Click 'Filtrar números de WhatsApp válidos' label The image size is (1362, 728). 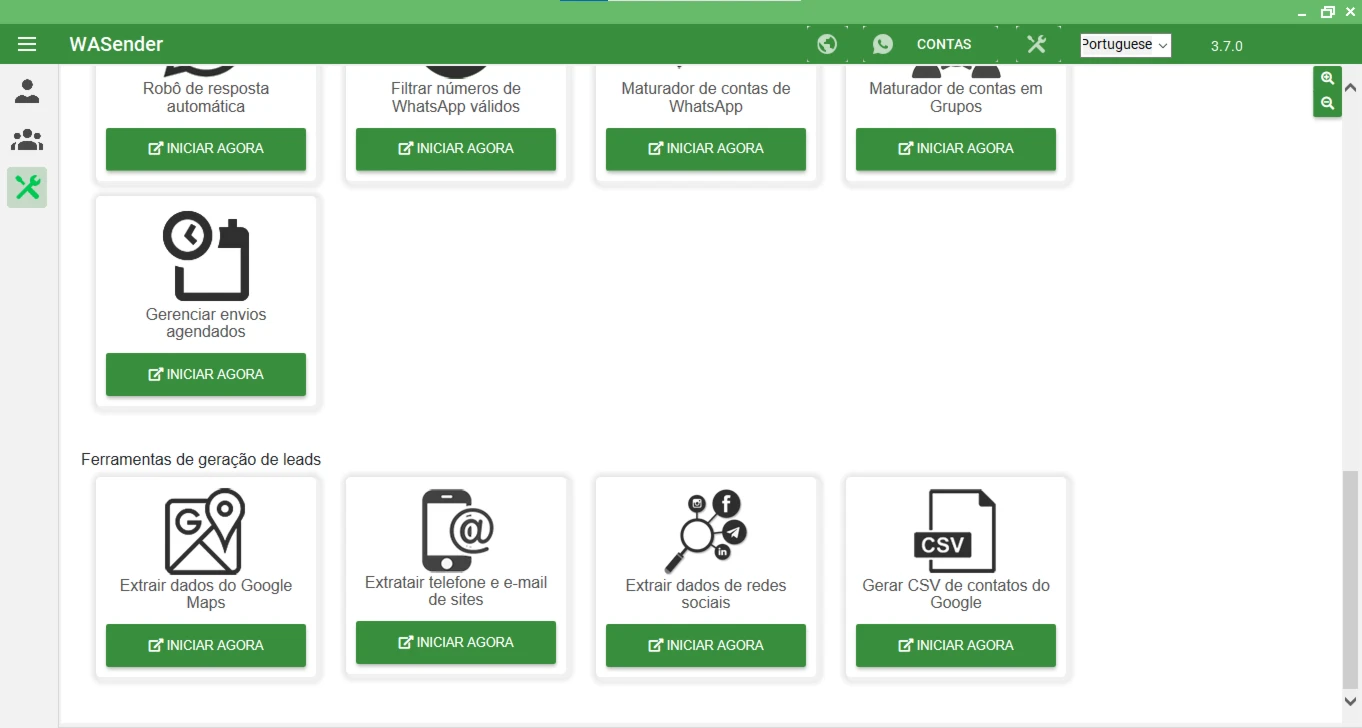(456, 97)
